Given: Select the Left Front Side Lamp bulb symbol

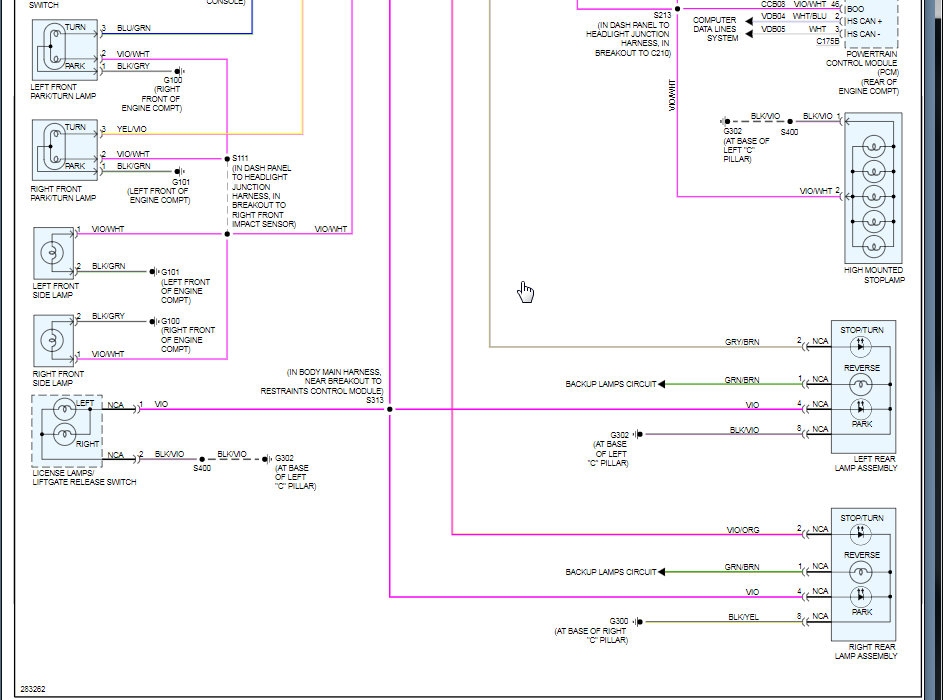Looking at the screenshot, I should [52, 253].
